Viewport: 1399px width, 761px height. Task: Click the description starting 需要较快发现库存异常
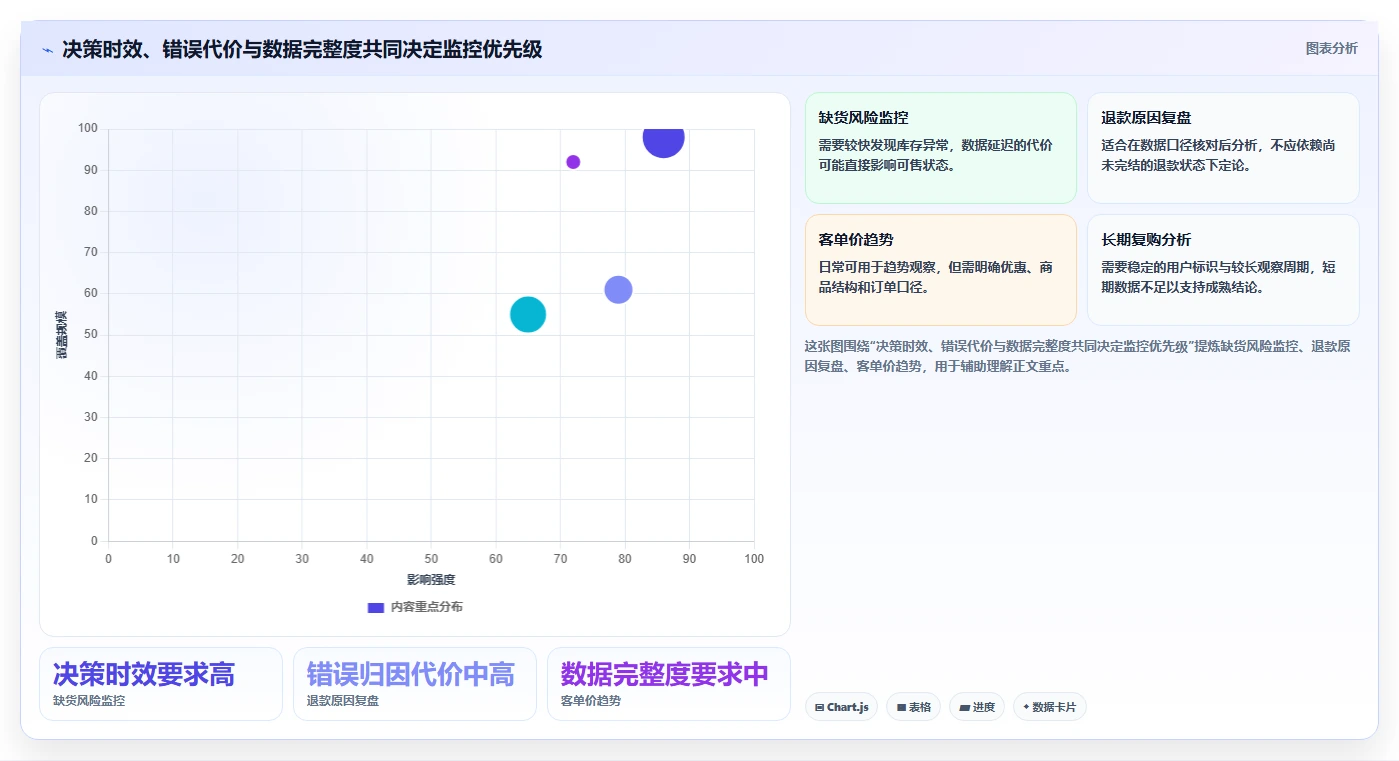(936, 155)
